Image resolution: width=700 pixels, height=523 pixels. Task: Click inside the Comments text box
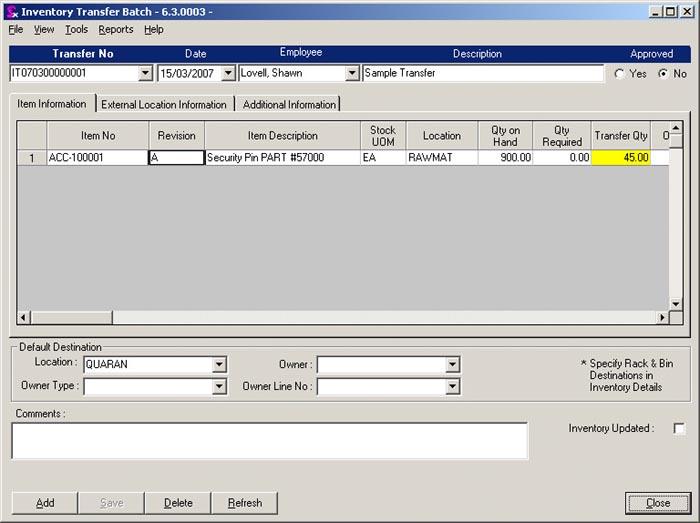(269, 441)
